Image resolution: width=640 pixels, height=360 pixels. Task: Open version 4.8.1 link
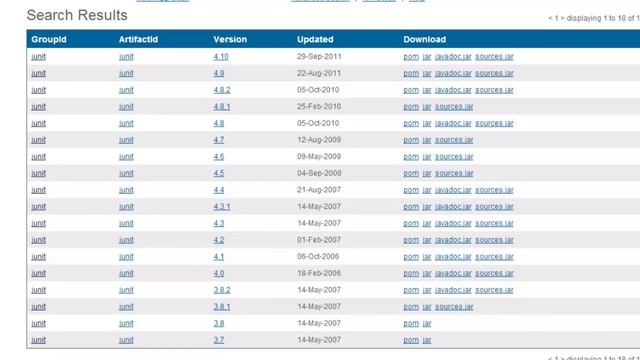[x=222, y=107]
